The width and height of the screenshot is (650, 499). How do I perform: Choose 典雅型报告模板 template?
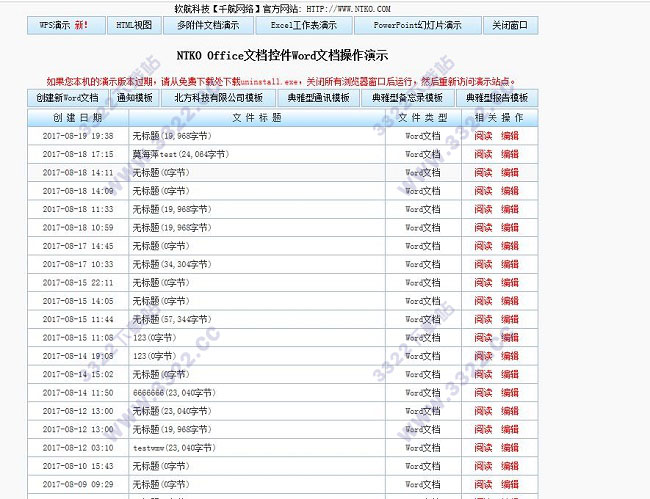(497, 98)
